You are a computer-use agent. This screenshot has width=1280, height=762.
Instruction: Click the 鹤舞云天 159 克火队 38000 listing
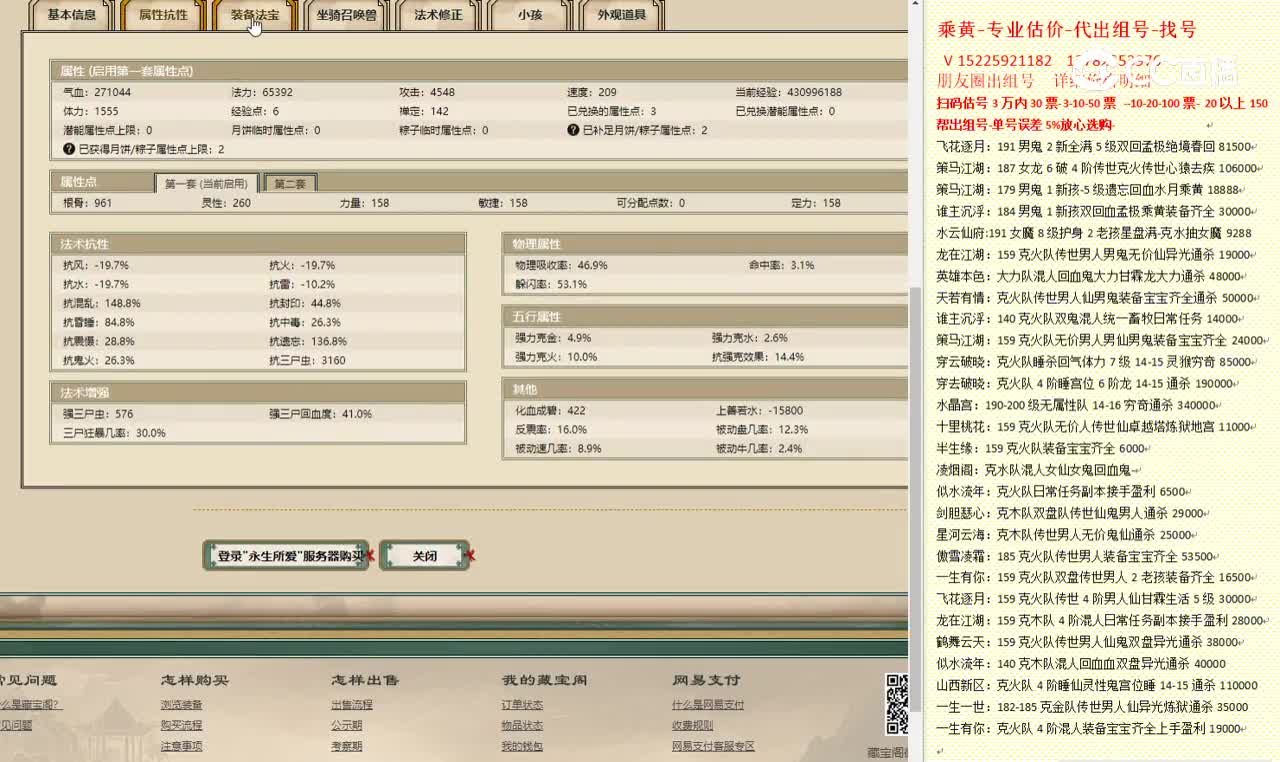(x=1091, y=642)
